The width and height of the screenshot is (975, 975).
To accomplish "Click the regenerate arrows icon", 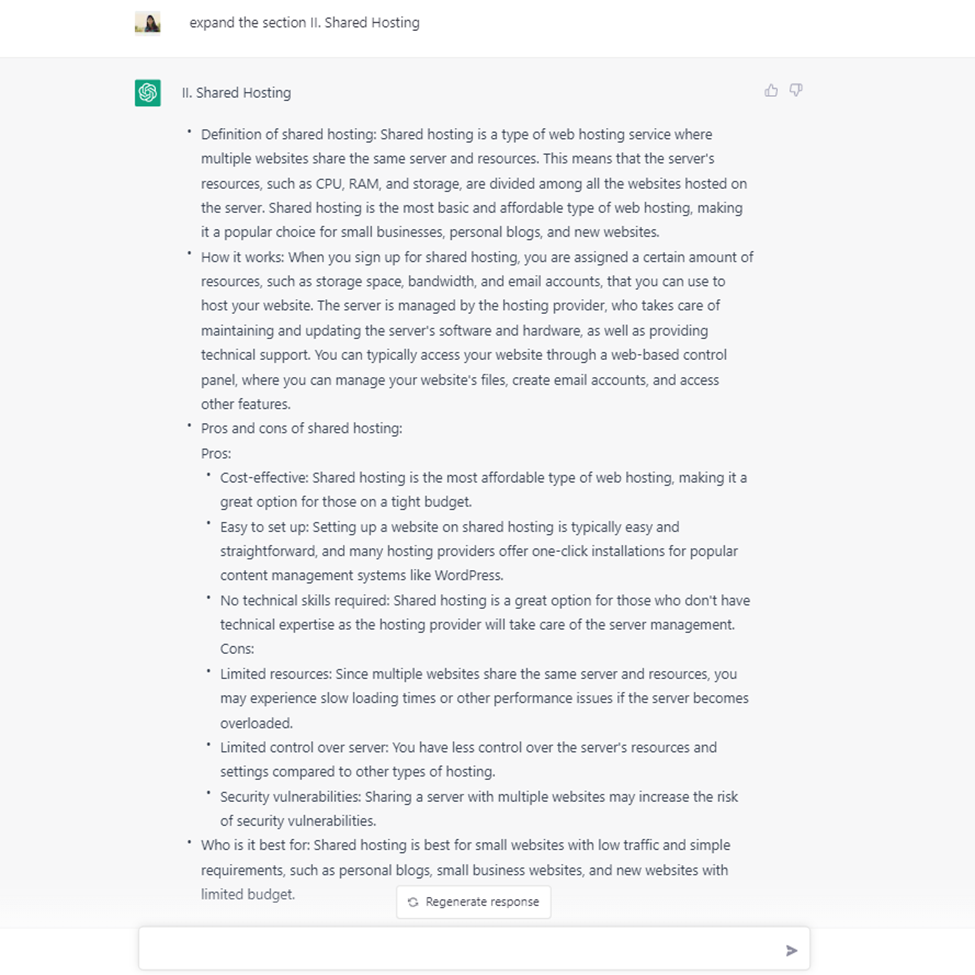I will (x=412, y=901).
